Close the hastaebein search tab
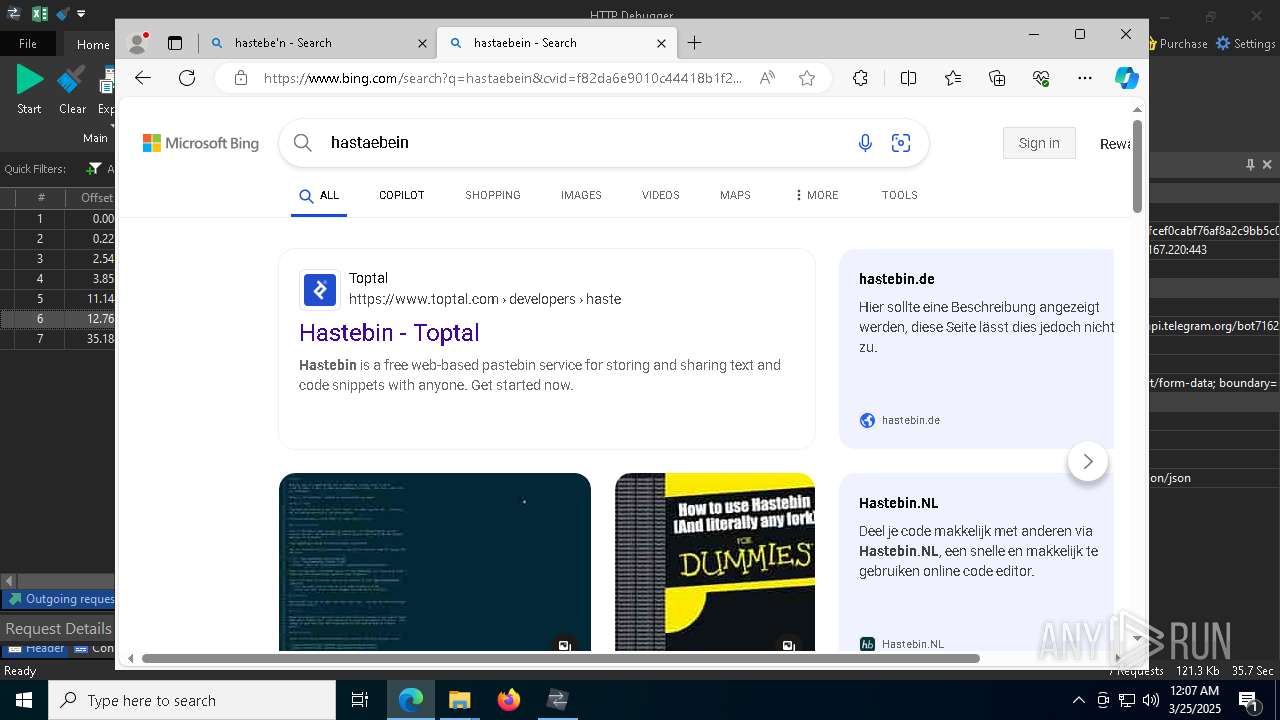 [661, 43]
